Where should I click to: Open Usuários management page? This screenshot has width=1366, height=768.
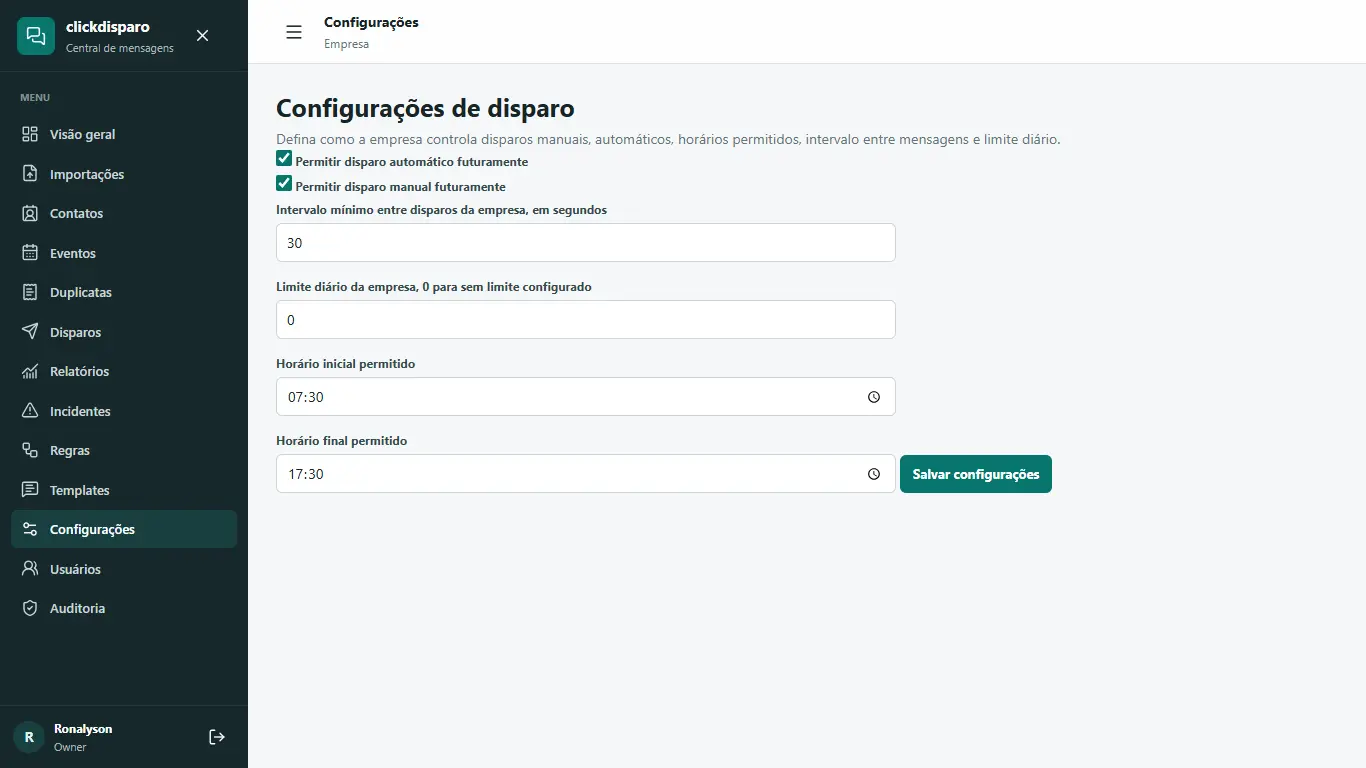tap(124, 569)
